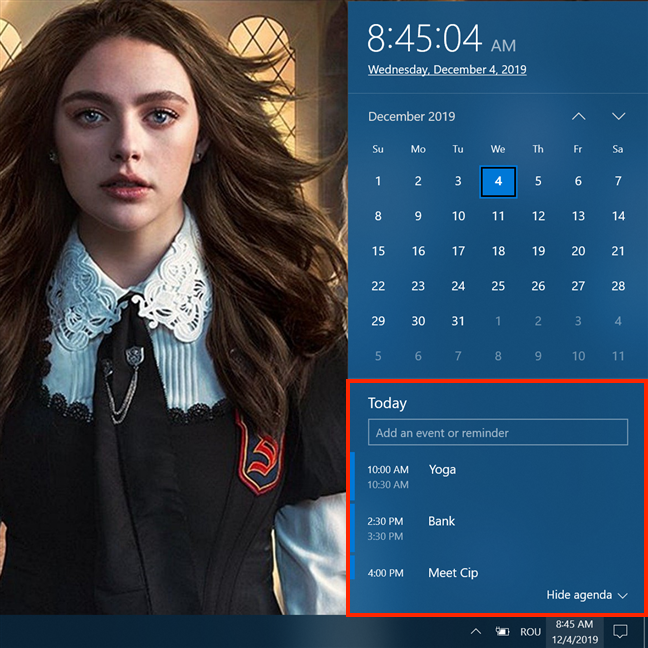Image resolution: width=648 pixels, height=648 pixels.
Task: Select December 20 in the calendar
Action: tap(578, 251)
